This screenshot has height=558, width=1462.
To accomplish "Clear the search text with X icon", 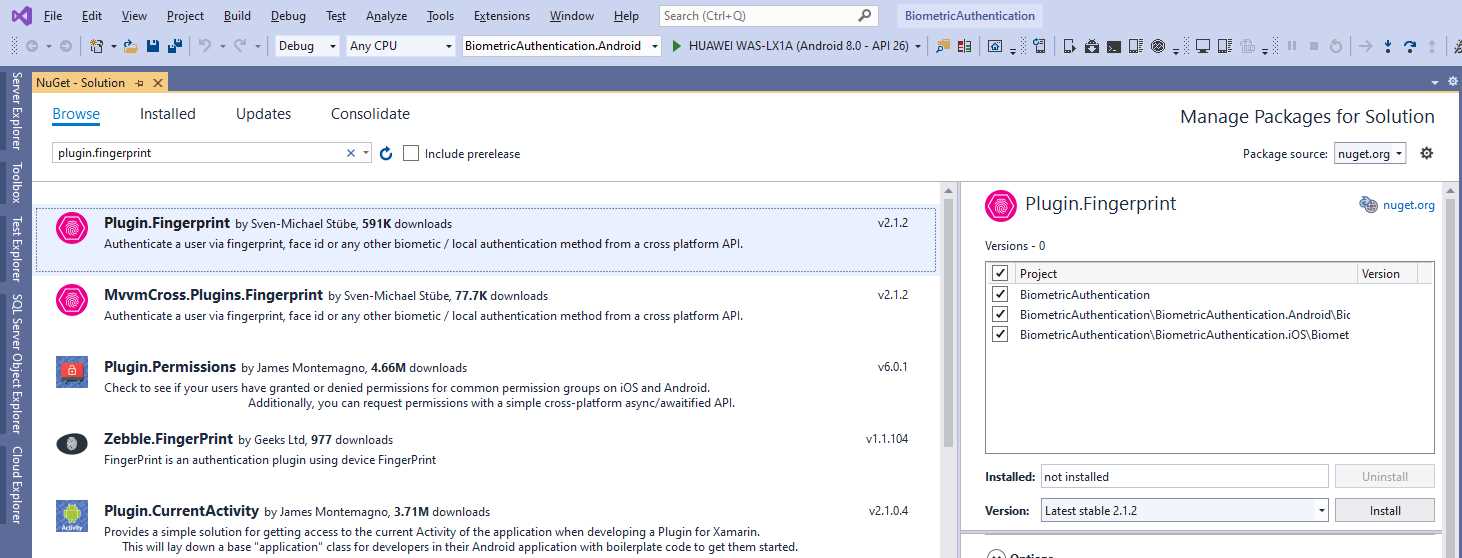I will click(x=351, y=153).
